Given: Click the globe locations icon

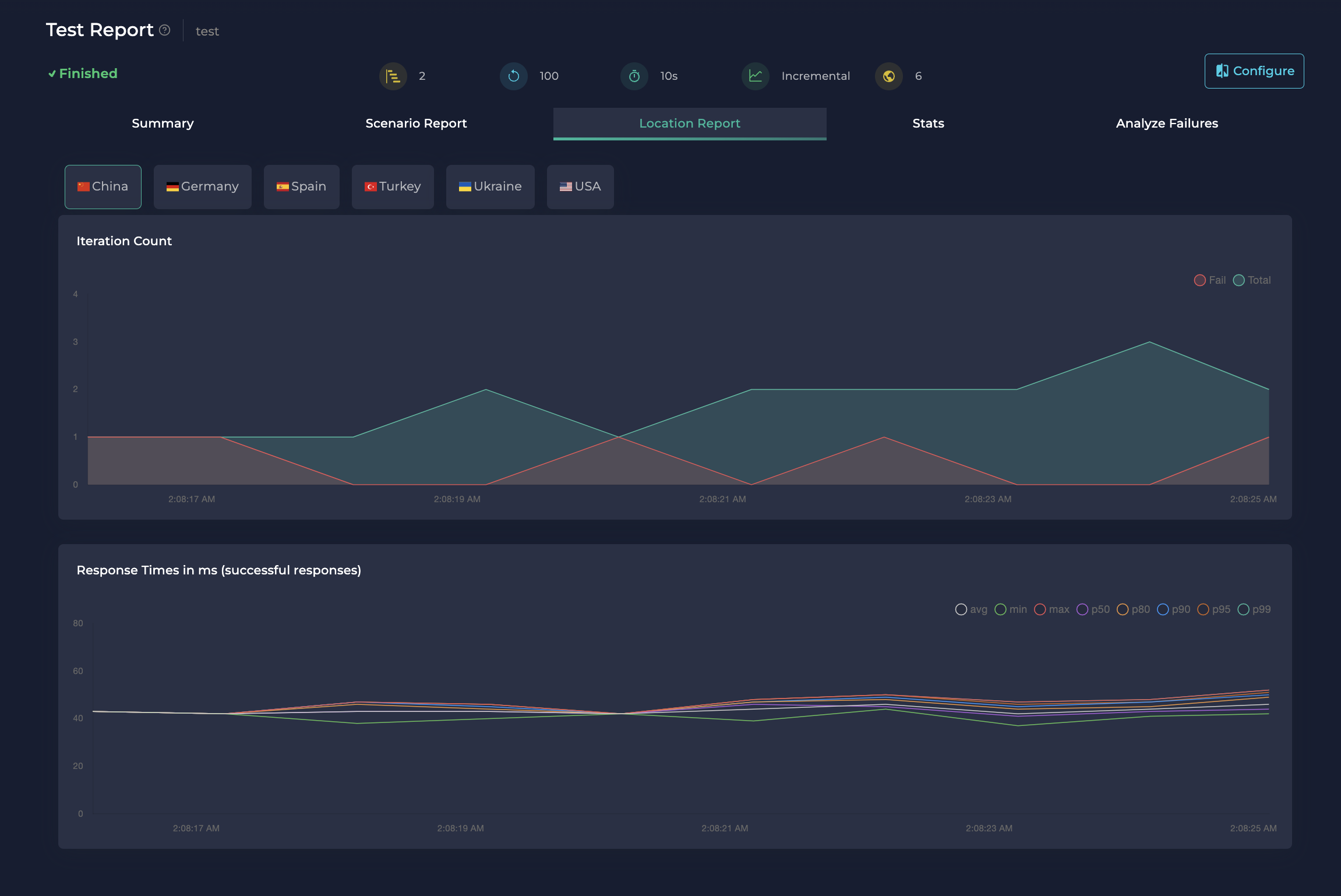Looking at the screenshot, I should [889, 76].
